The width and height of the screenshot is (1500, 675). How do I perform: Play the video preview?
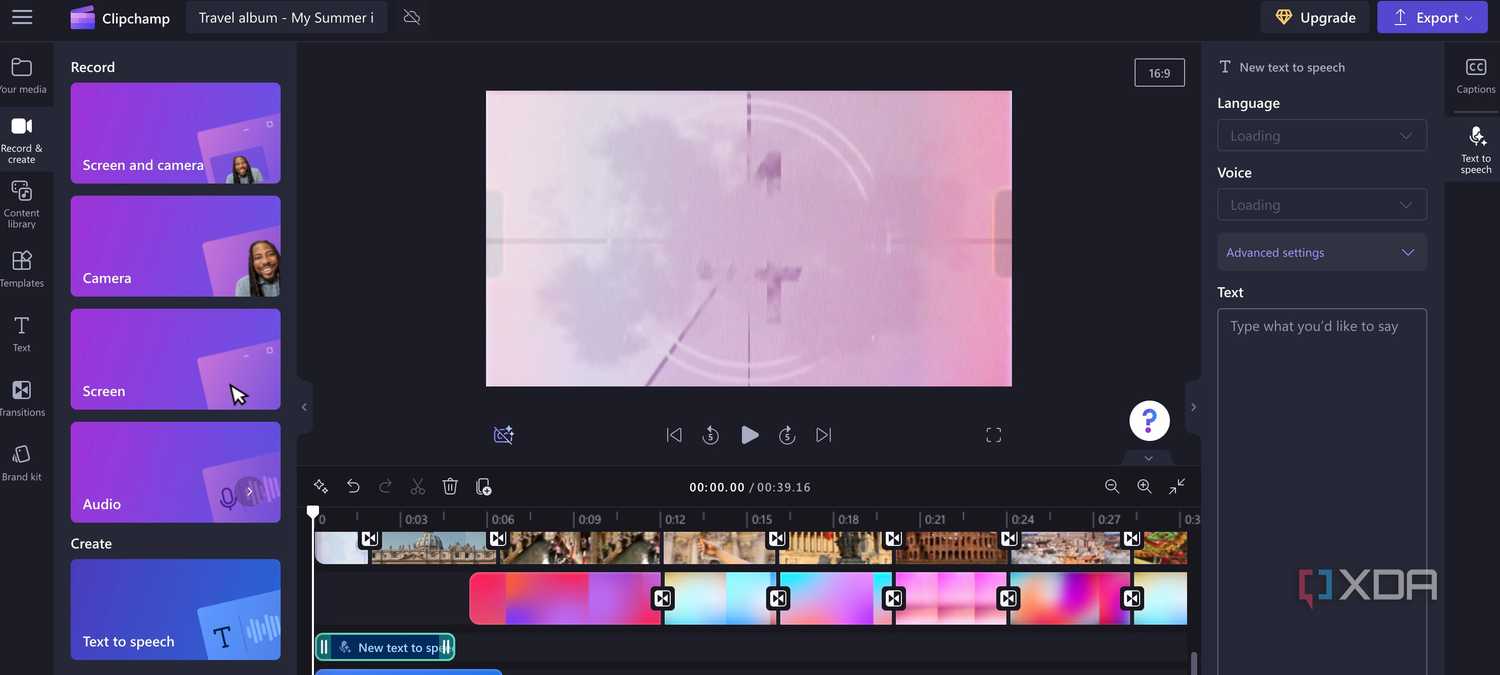[749, 435]
